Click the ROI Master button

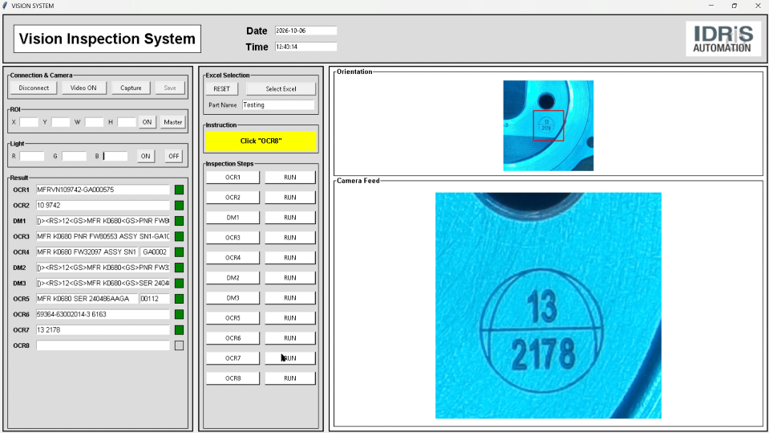(173, 122)
